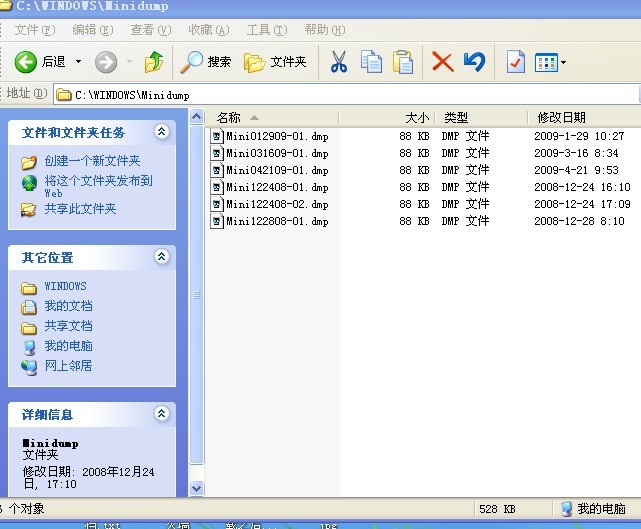Click the red X Delete icon
641x529 pixels.
pyautogui.click(x=443, y=62)
